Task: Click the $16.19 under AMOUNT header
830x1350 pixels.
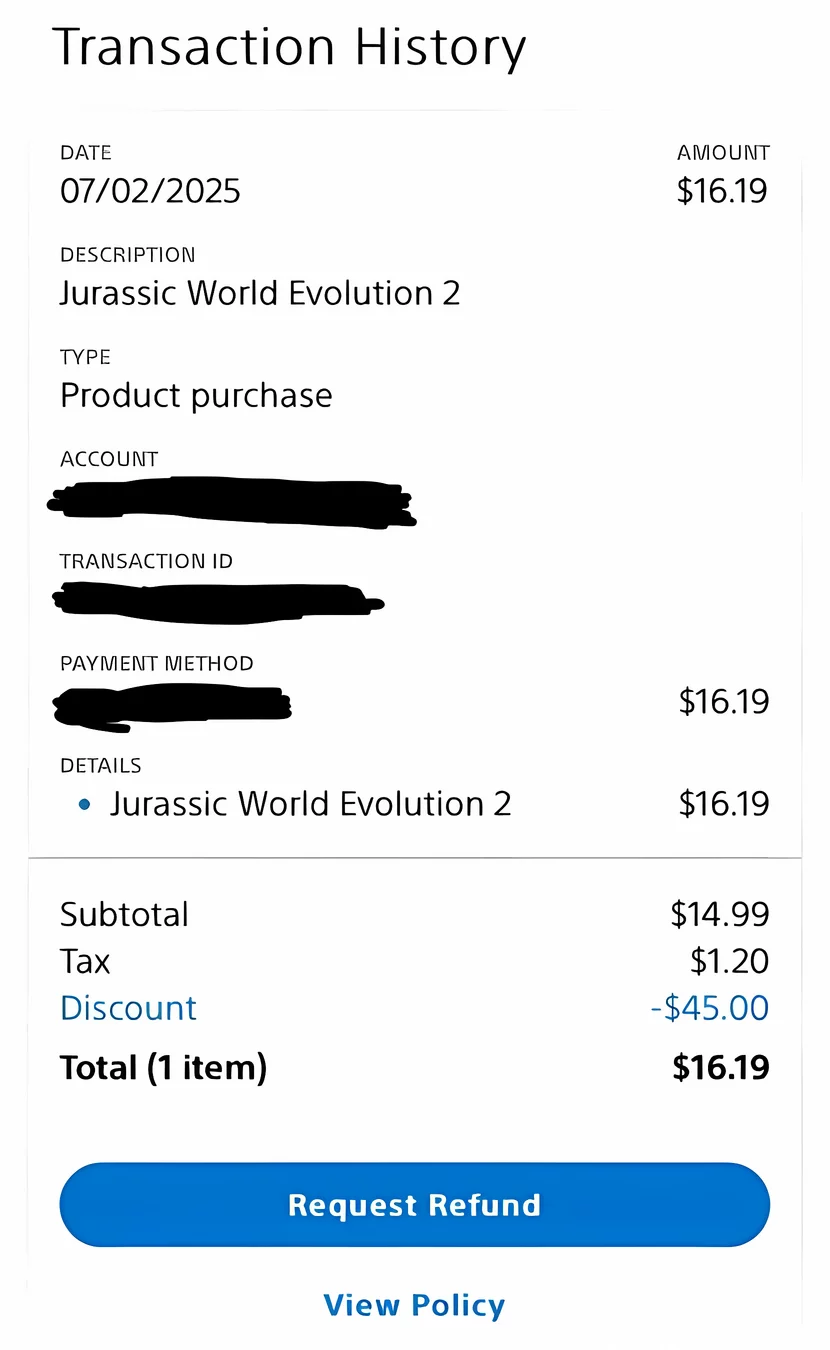Action: coord(721,191)
